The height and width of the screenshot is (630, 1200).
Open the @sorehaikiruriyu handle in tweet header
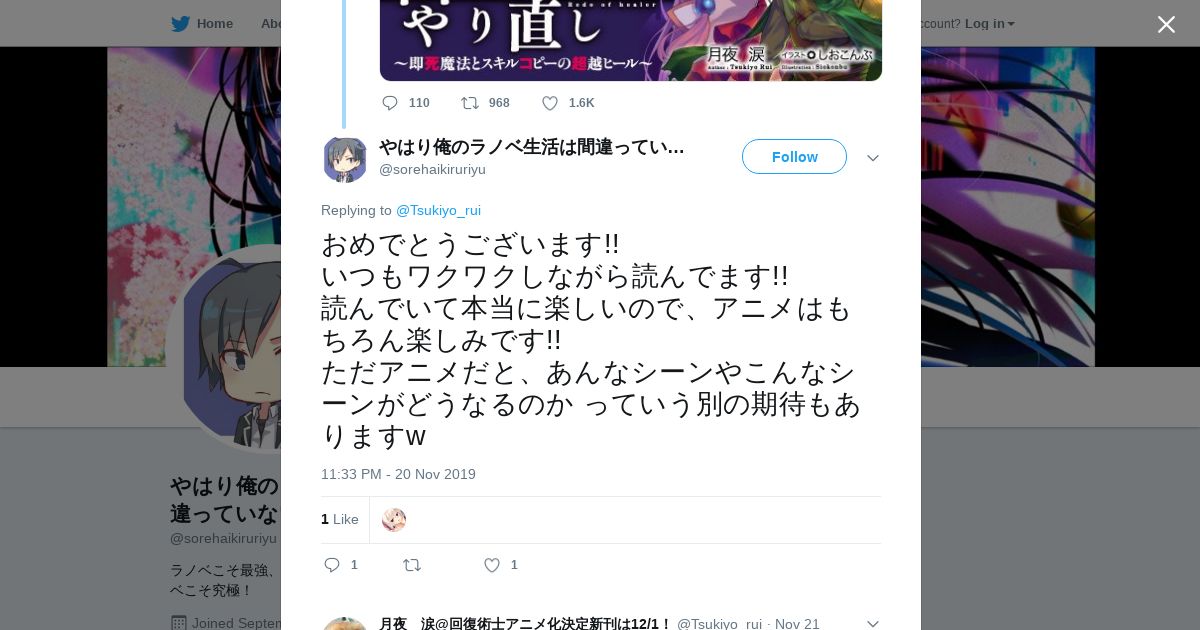[x=432, y=169]
